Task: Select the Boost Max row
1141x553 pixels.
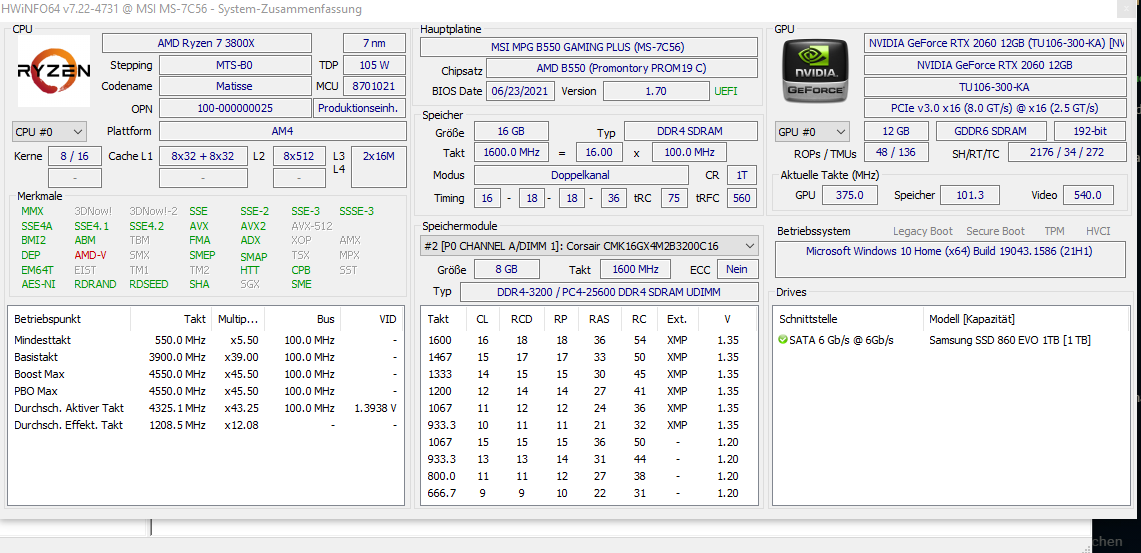Action: (x=206, y=374)
